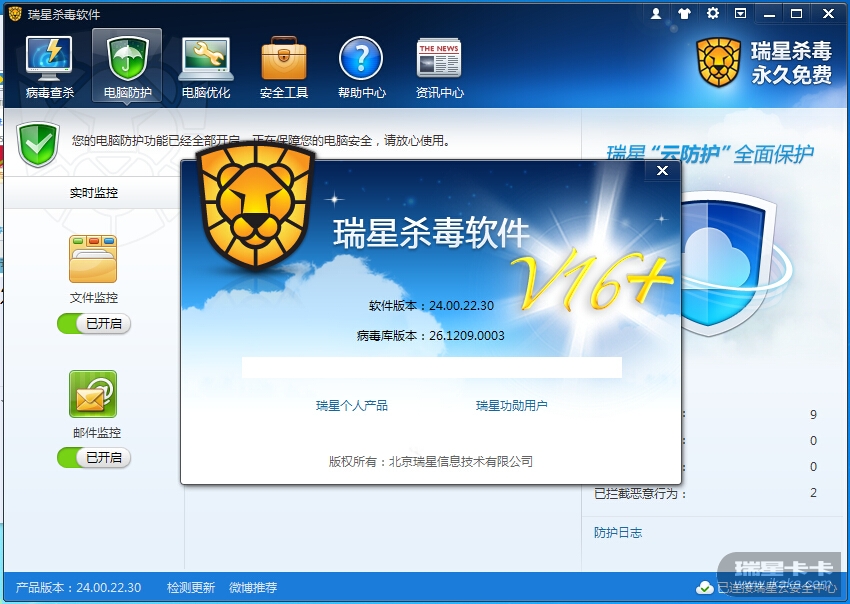Screen dimensions: 850x604
Task: Open 电脑优化 computer optimization tools
Action: [206, 67]
